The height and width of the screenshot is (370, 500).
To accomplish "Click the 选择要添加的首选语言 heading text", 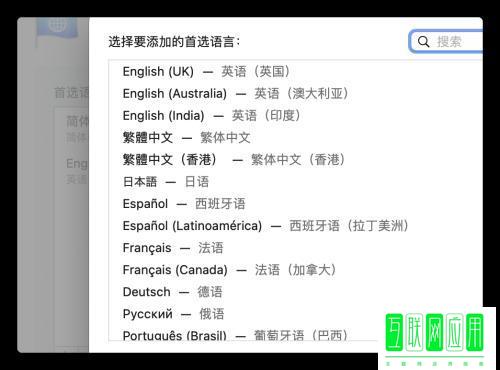I will pyautogui.click(x=174, y=42).
